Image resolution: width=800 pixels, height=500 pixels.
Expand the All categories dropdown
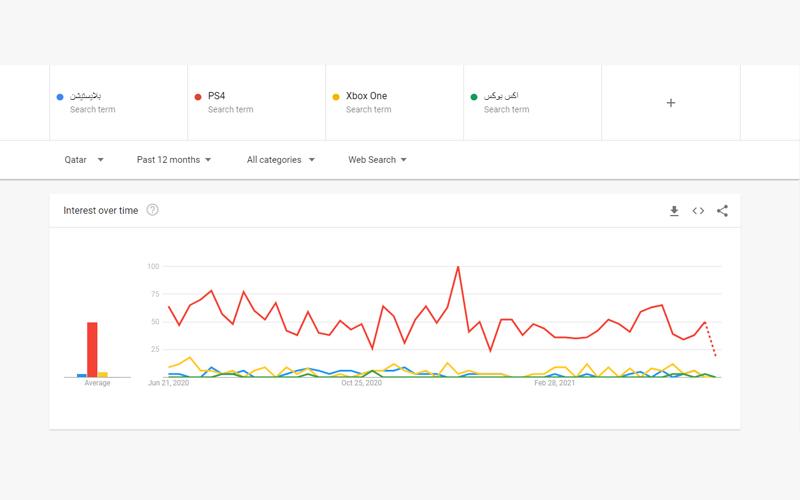280,159
